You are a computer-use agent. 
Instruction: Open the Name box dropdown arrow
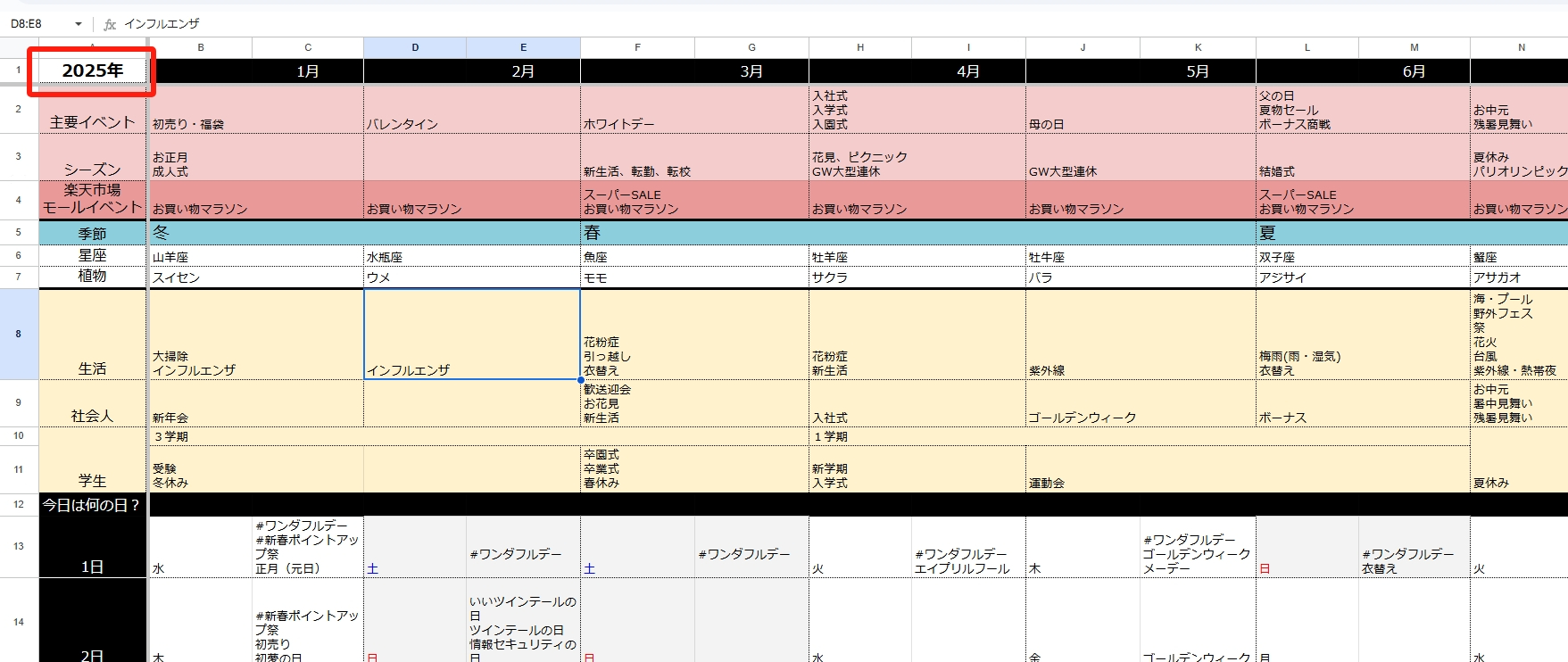click(x=79, y=24)
